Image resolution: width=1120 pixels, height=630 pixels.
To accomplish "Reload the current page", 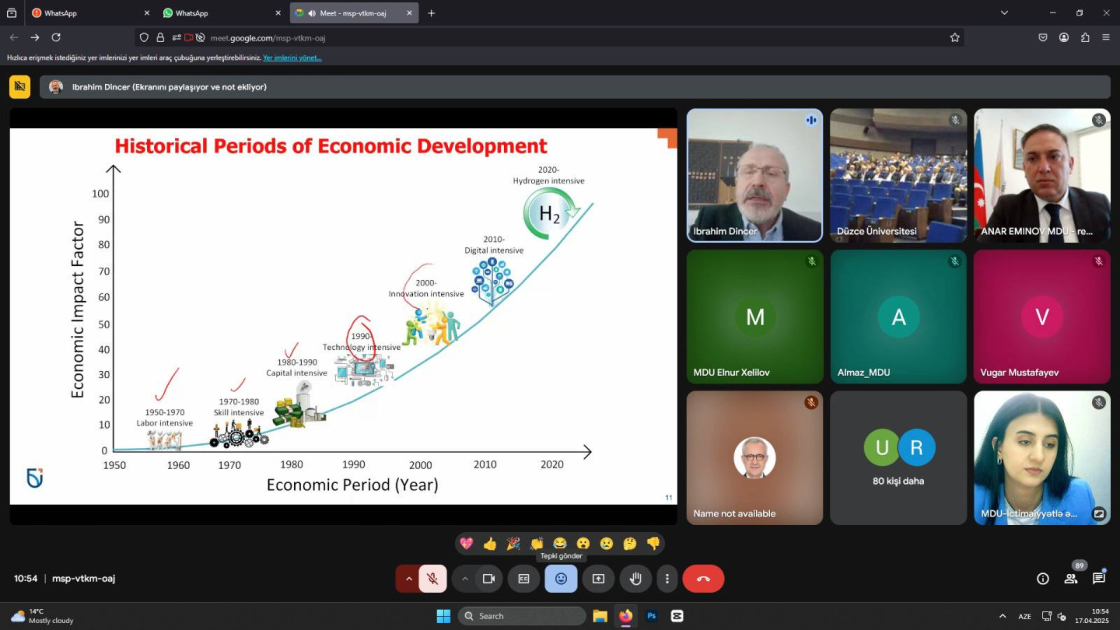I will click(x=56, y=37).
